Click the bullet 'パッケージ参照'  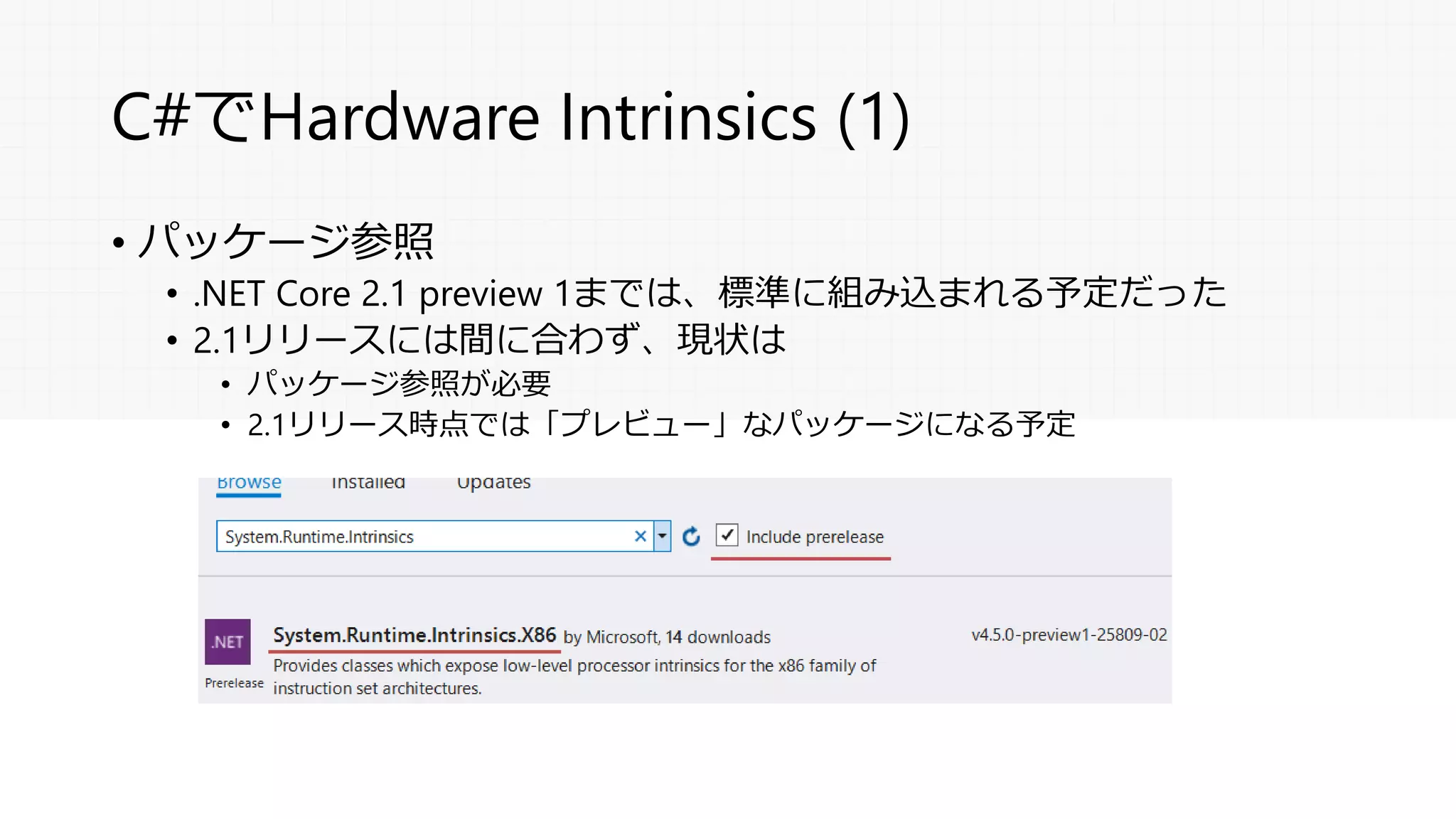tap(284, 240)
